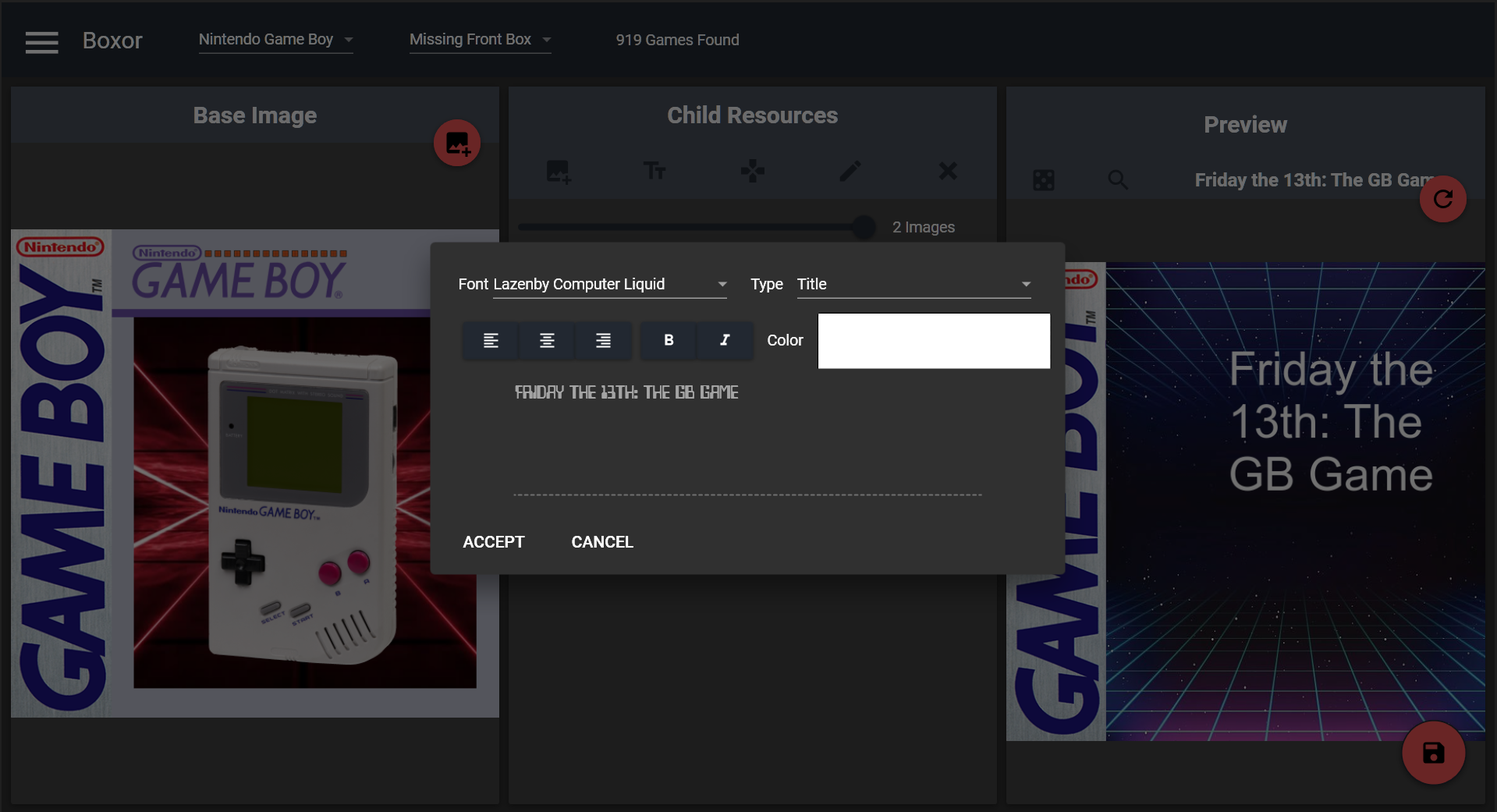Click the search magnifier icon in Preview
Screen dimensions: 1497x812
1117,180
